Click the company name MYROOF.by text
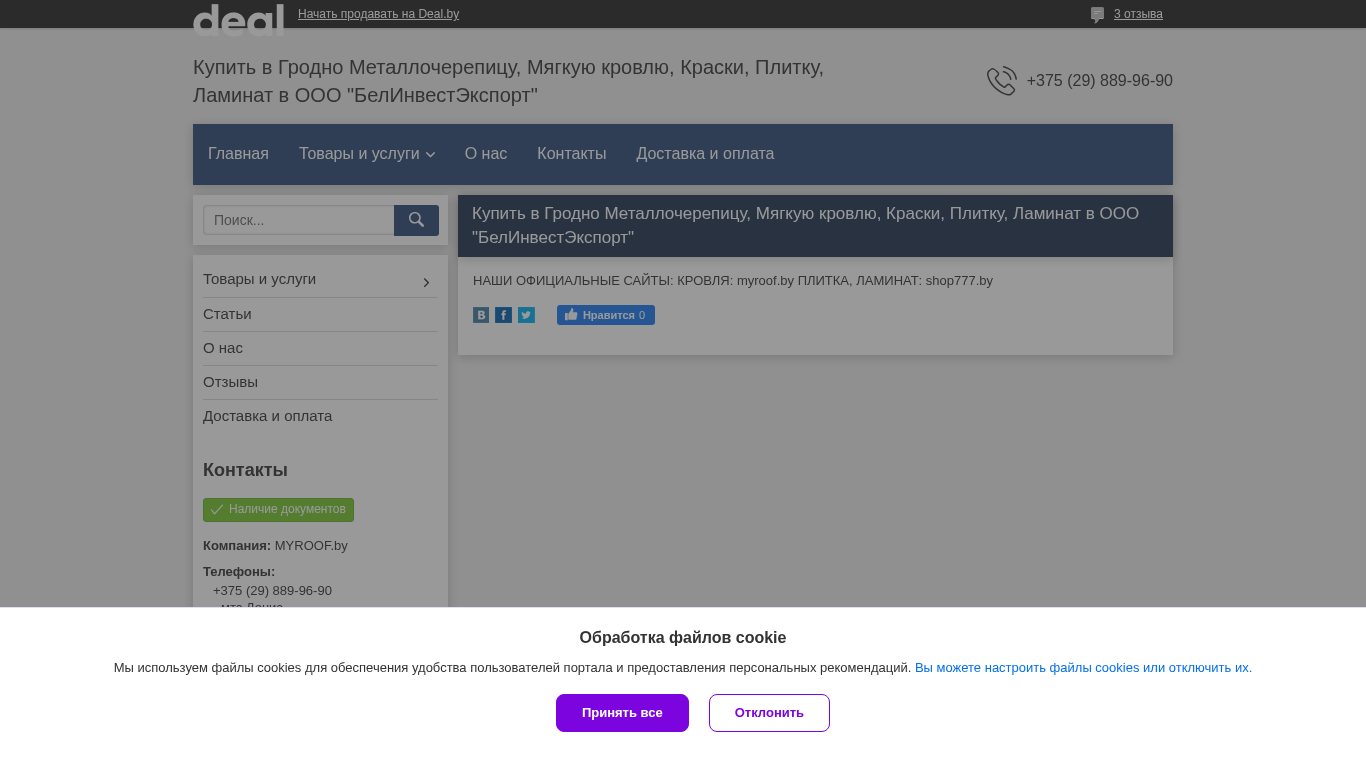The image size is (1366, 768). [x=311, y=546]
